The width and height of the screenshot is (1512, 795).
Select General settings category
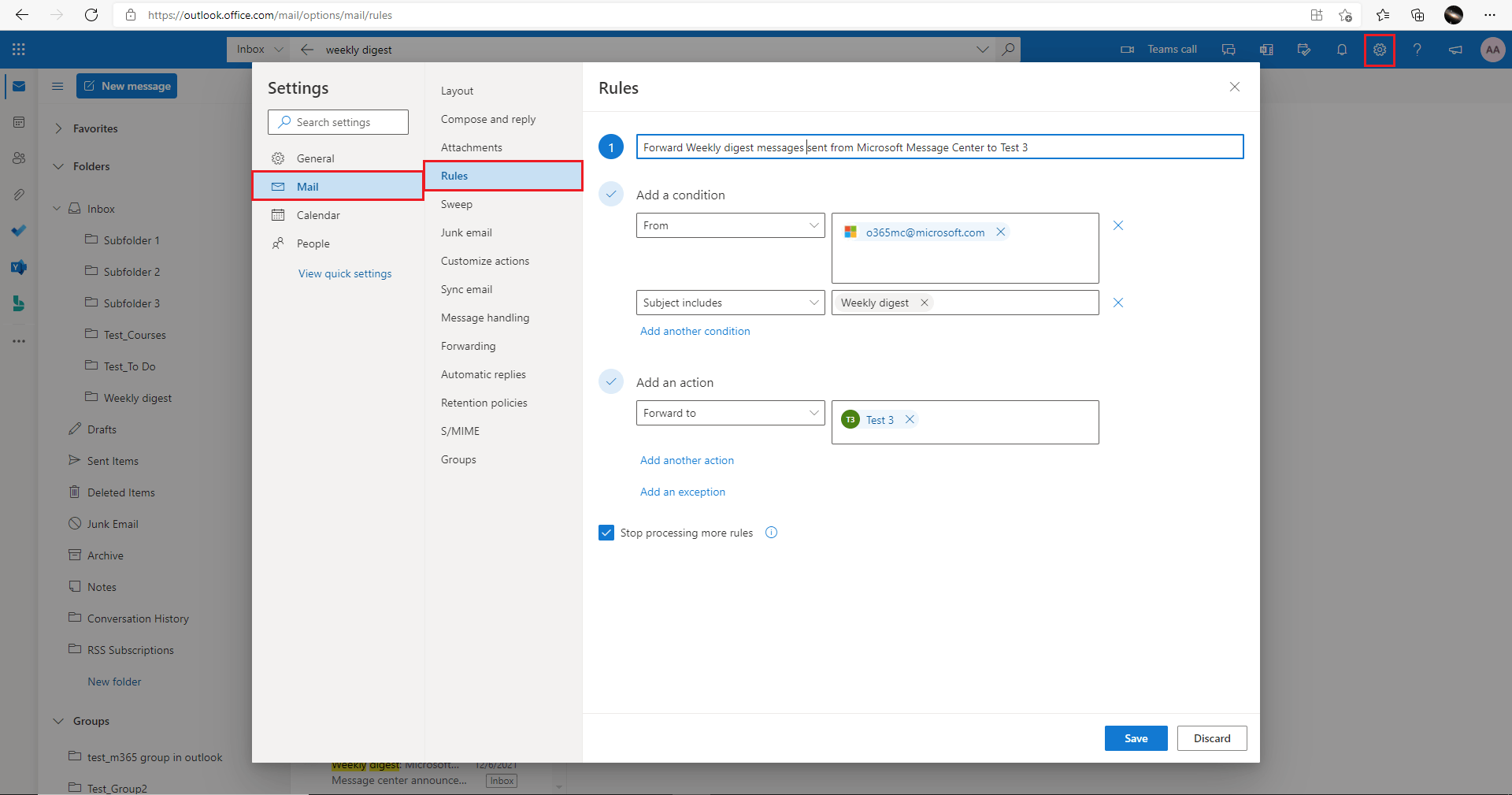tap(338, 158)
